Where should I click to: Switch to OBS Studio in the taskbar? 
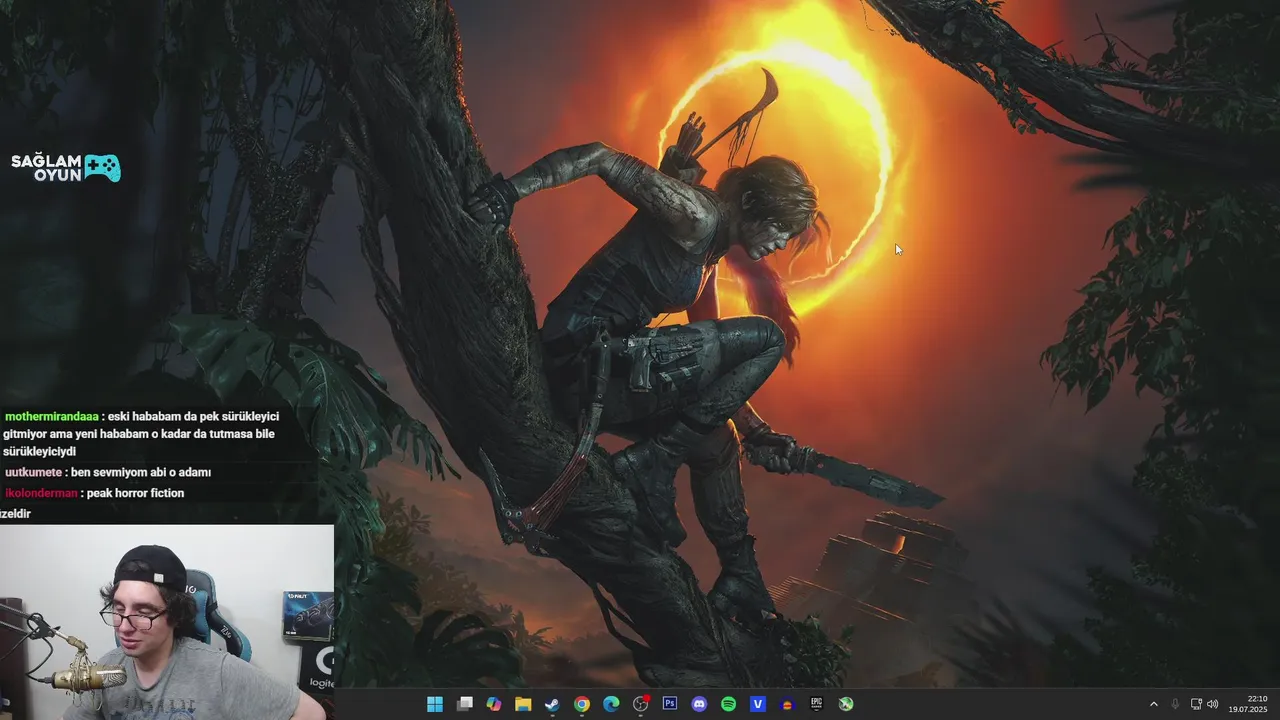point(640,704)
